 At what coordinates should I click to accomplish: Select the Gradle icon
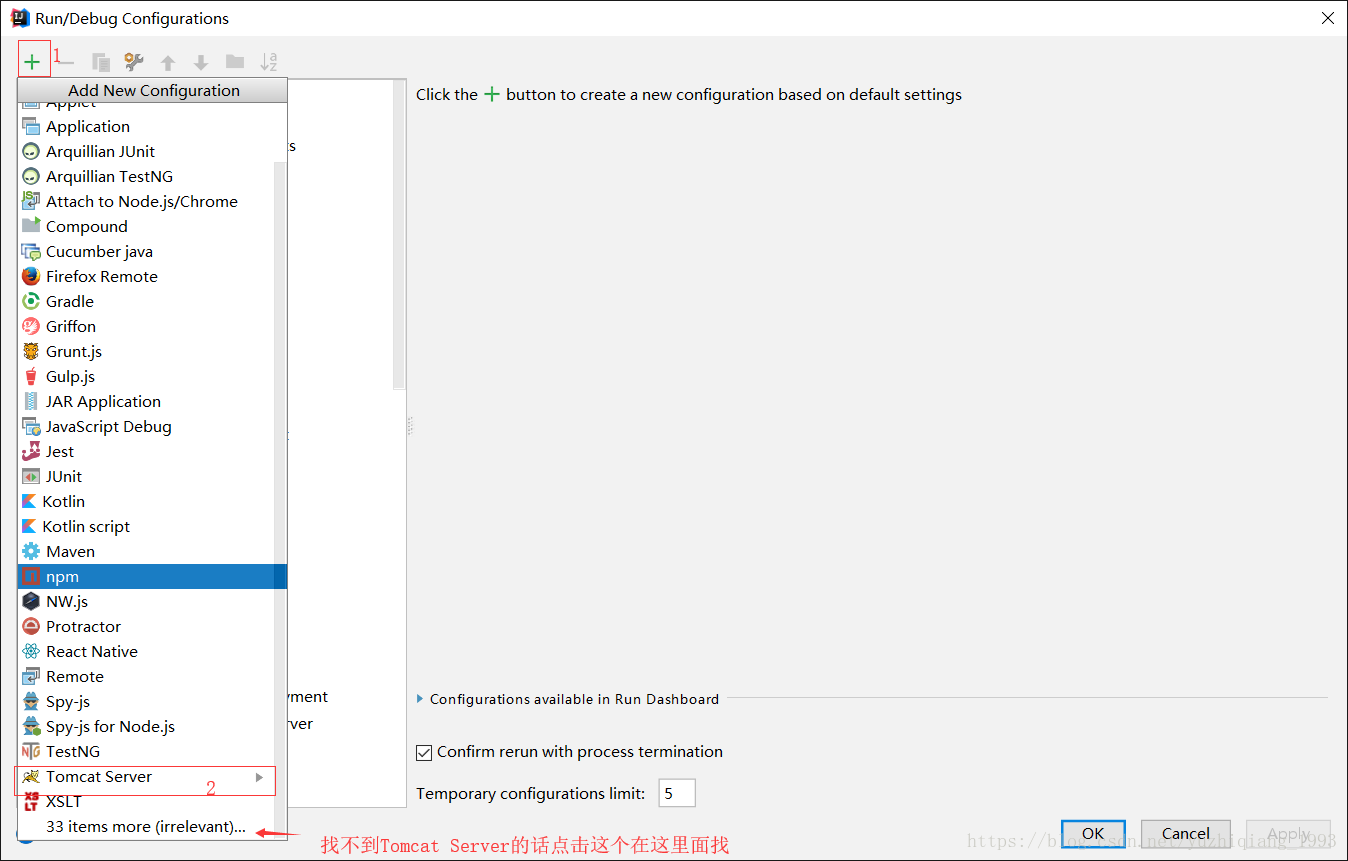(x=31, y=301)
